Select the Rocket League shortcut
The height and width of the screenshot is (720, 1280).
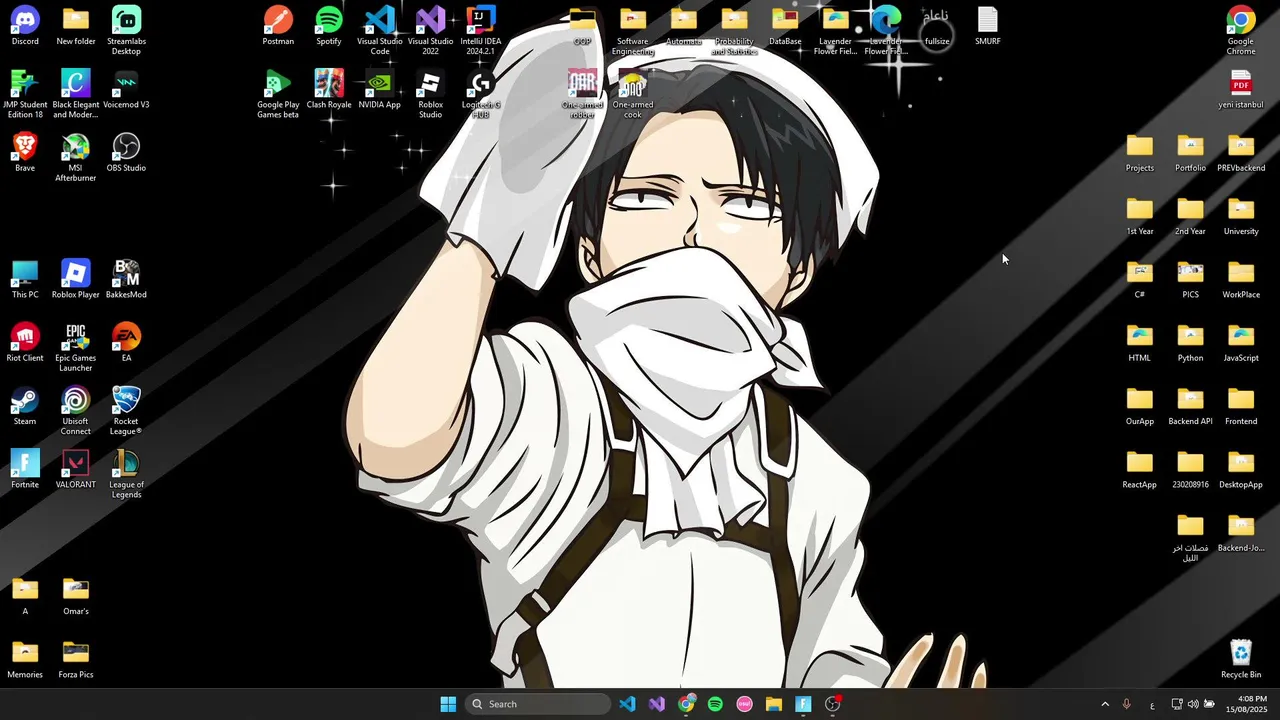[126, 411]
